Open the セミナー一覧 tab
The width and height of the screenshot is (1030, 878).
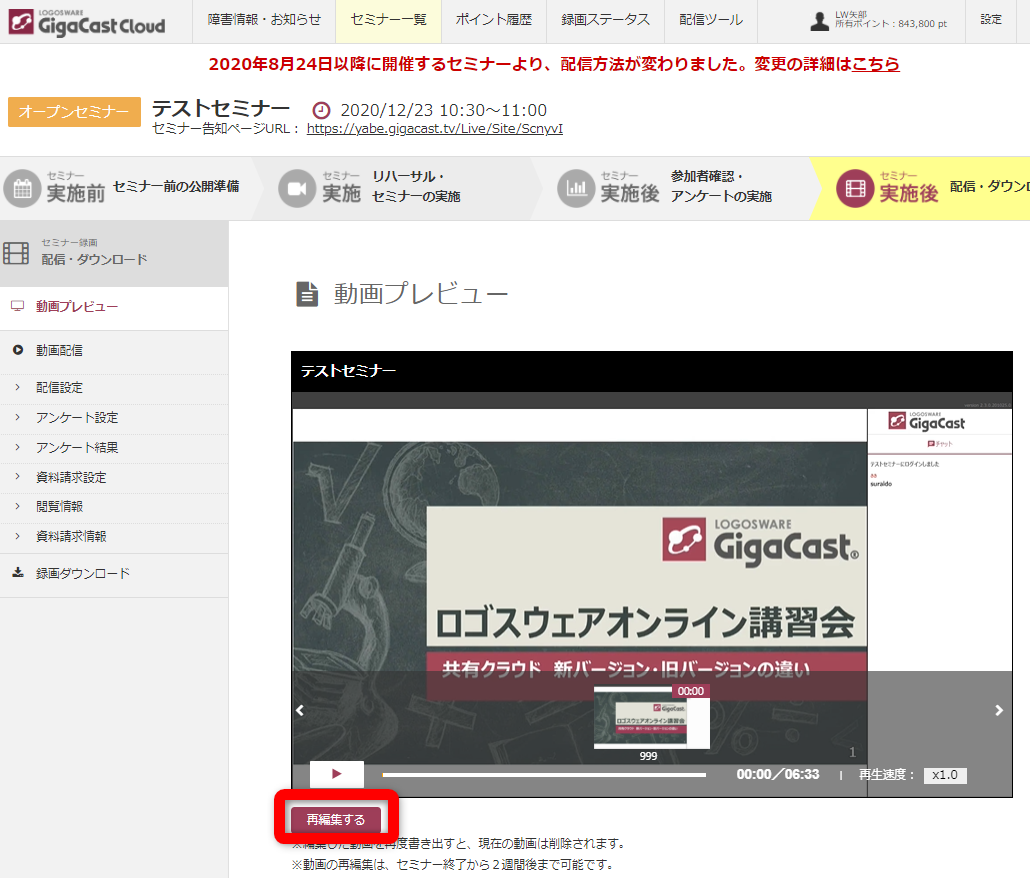pyautogui.click(x=389, y=20)
